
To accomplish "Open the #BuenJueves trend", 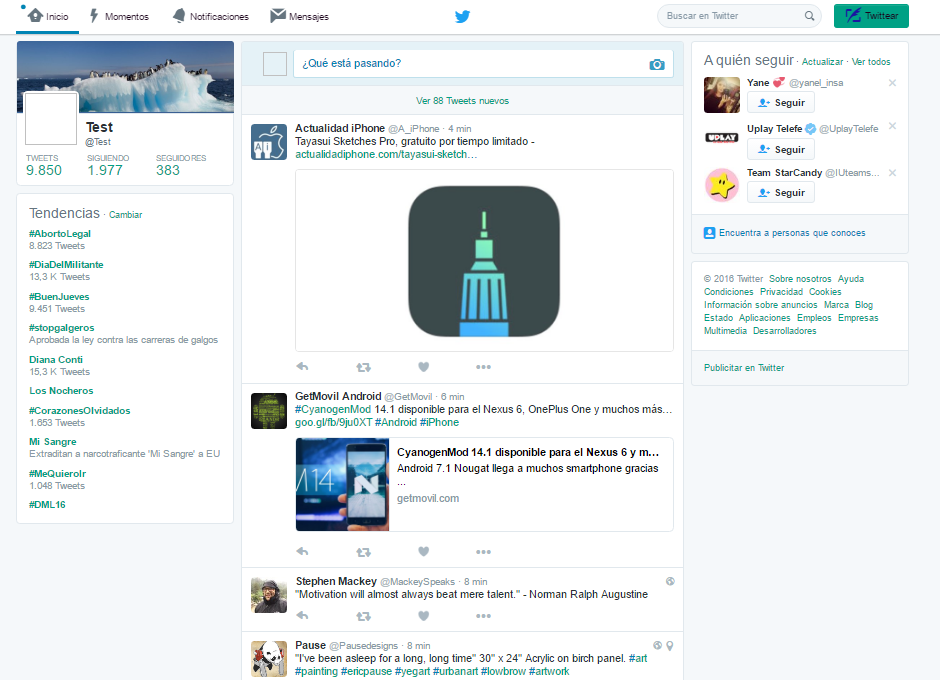I will point(59,296).
